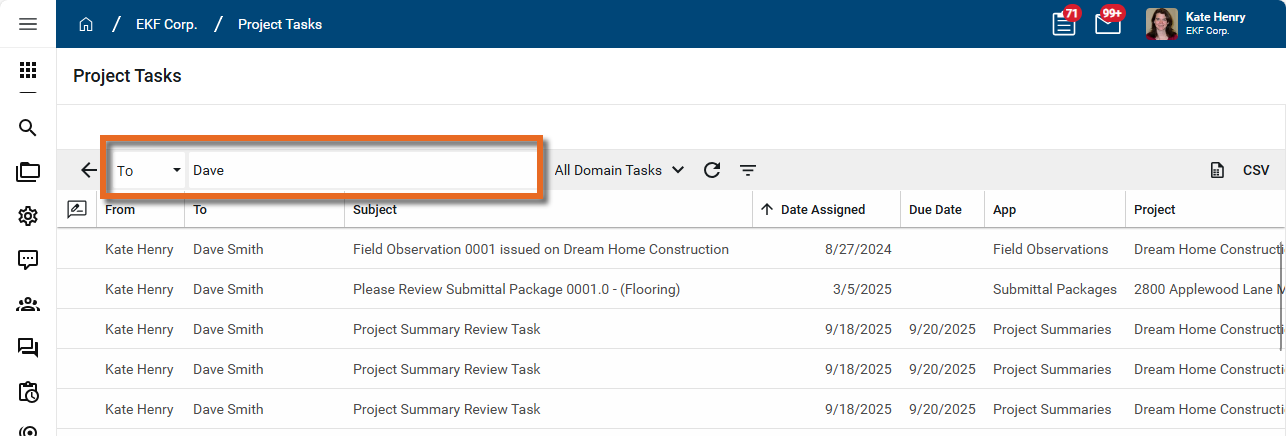Open the filter options icon

point(748,170)
